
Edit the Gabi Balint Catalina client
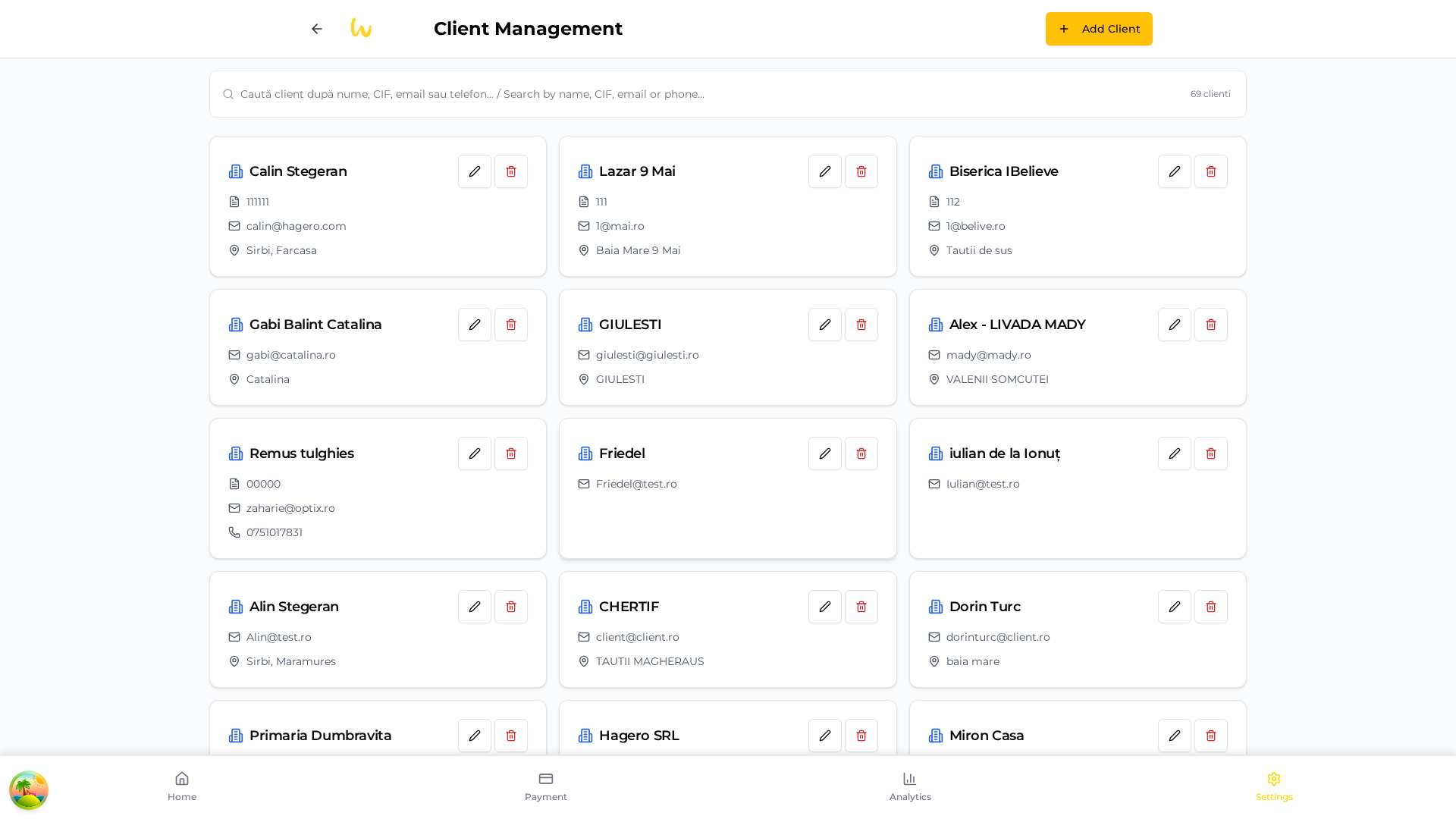click(x=475, y=325)
